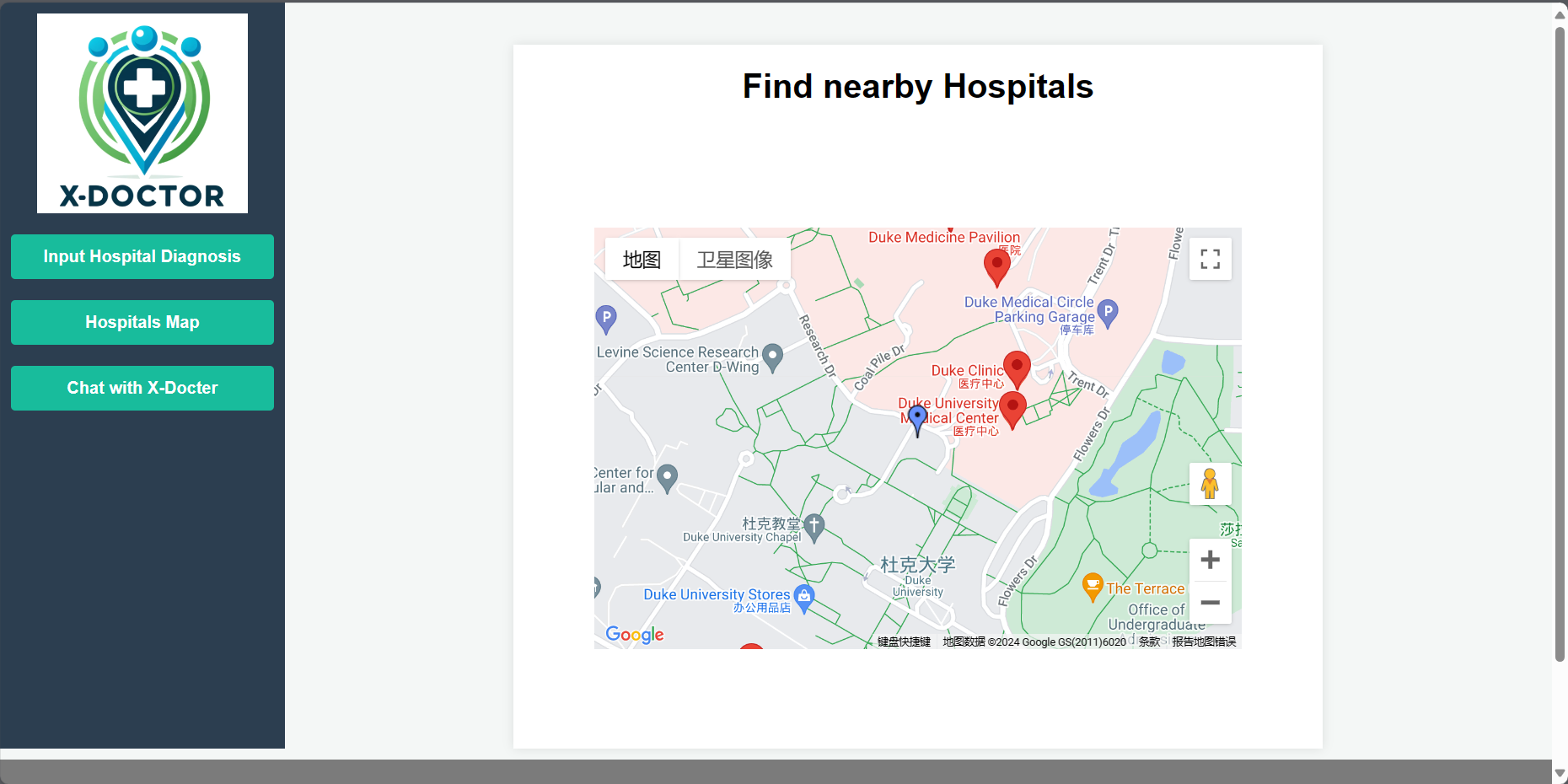Click the page vertical scrollbar thumb
Screen dimensions: 1568x784
(x=1560, y=344)
